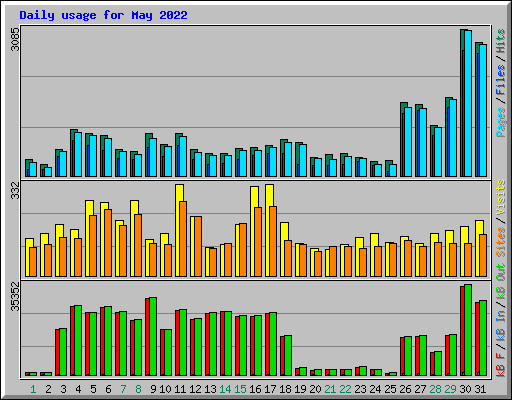Click the green day 14 weekend label
Screen dimensions: 512x400
(x=225, y=389)
